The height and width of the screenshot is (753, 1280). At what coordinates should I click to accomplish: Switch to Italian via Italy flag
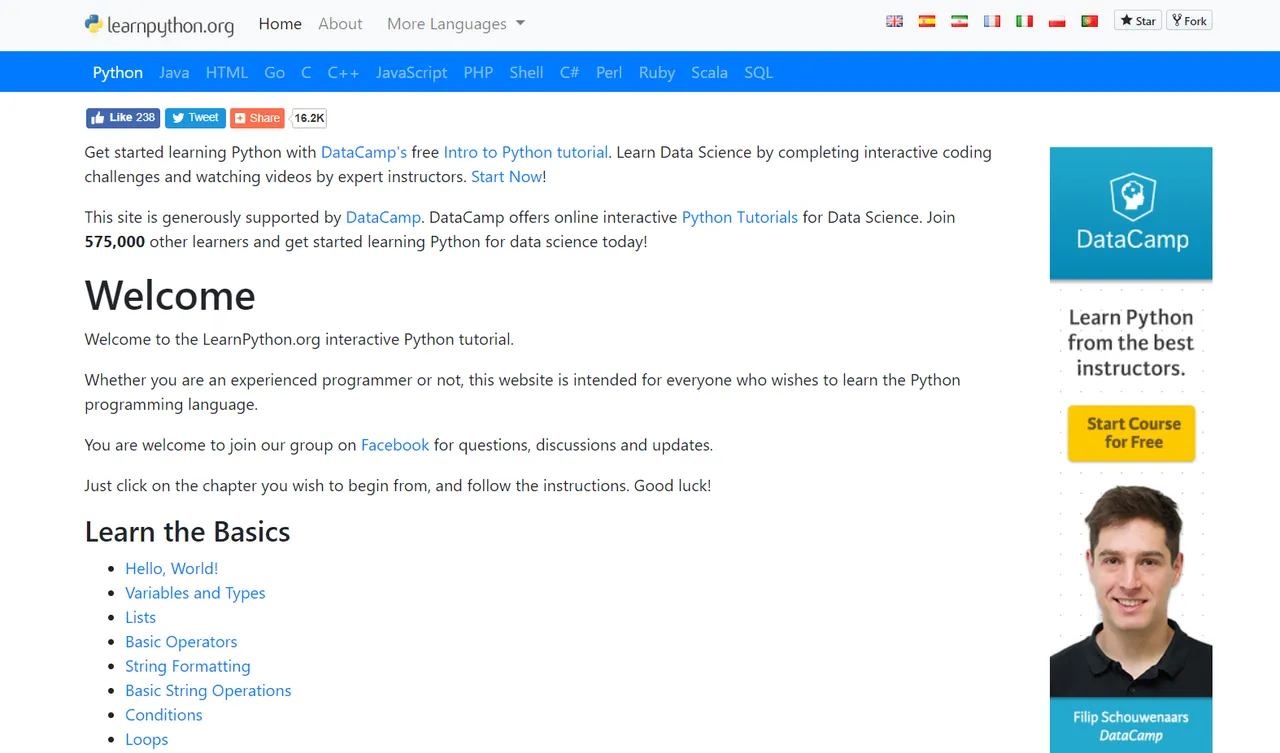tap(1025, 21)
